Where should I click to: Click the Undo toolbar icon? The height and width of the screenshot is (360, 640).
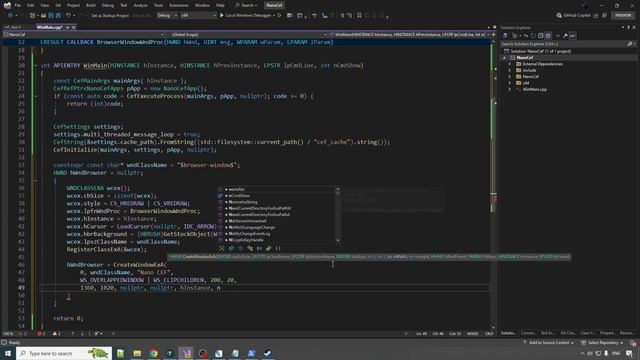[68, 16]
